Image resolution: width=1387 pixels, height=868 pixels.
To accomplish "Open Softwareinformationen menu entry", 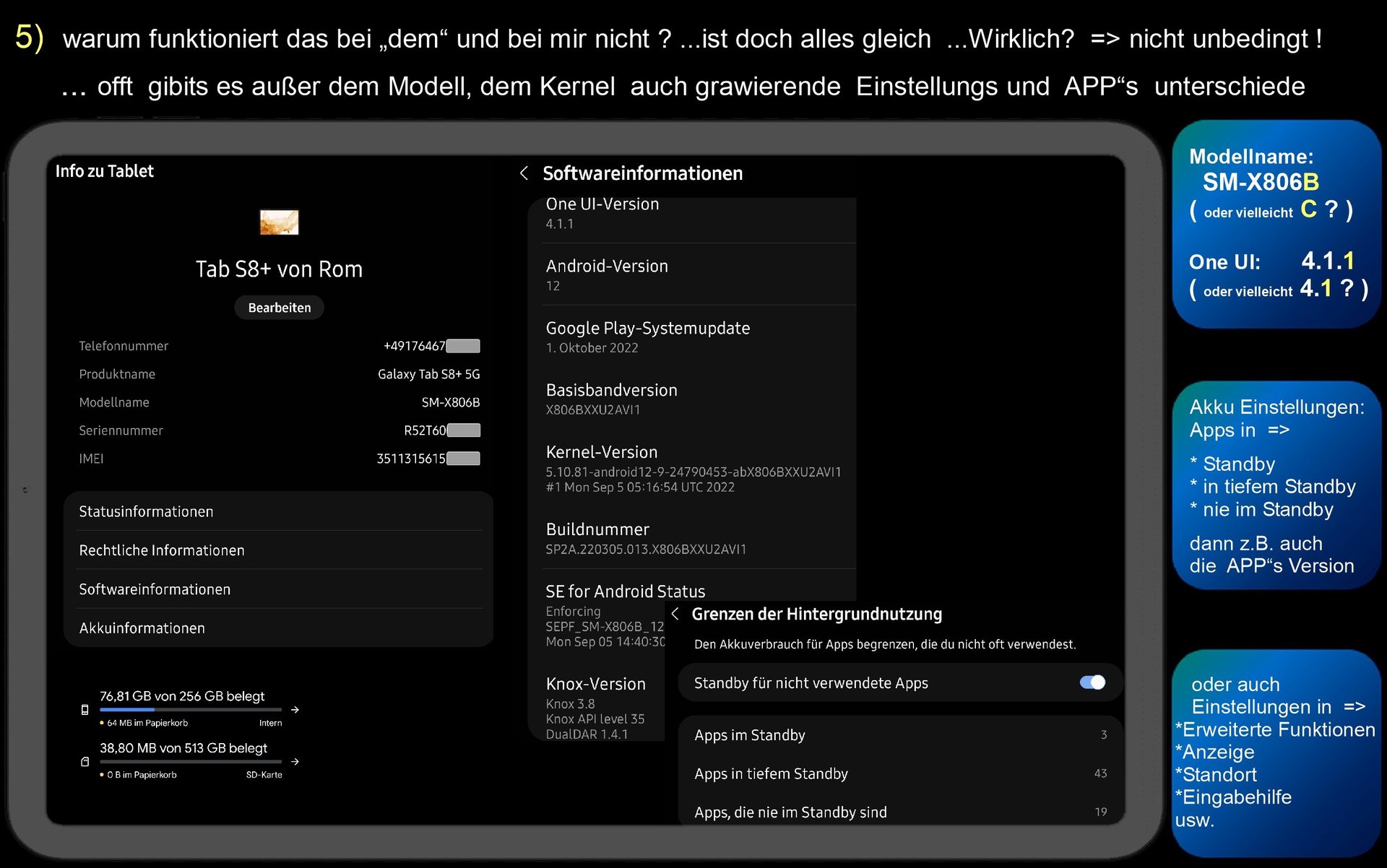I will point(279,589).
